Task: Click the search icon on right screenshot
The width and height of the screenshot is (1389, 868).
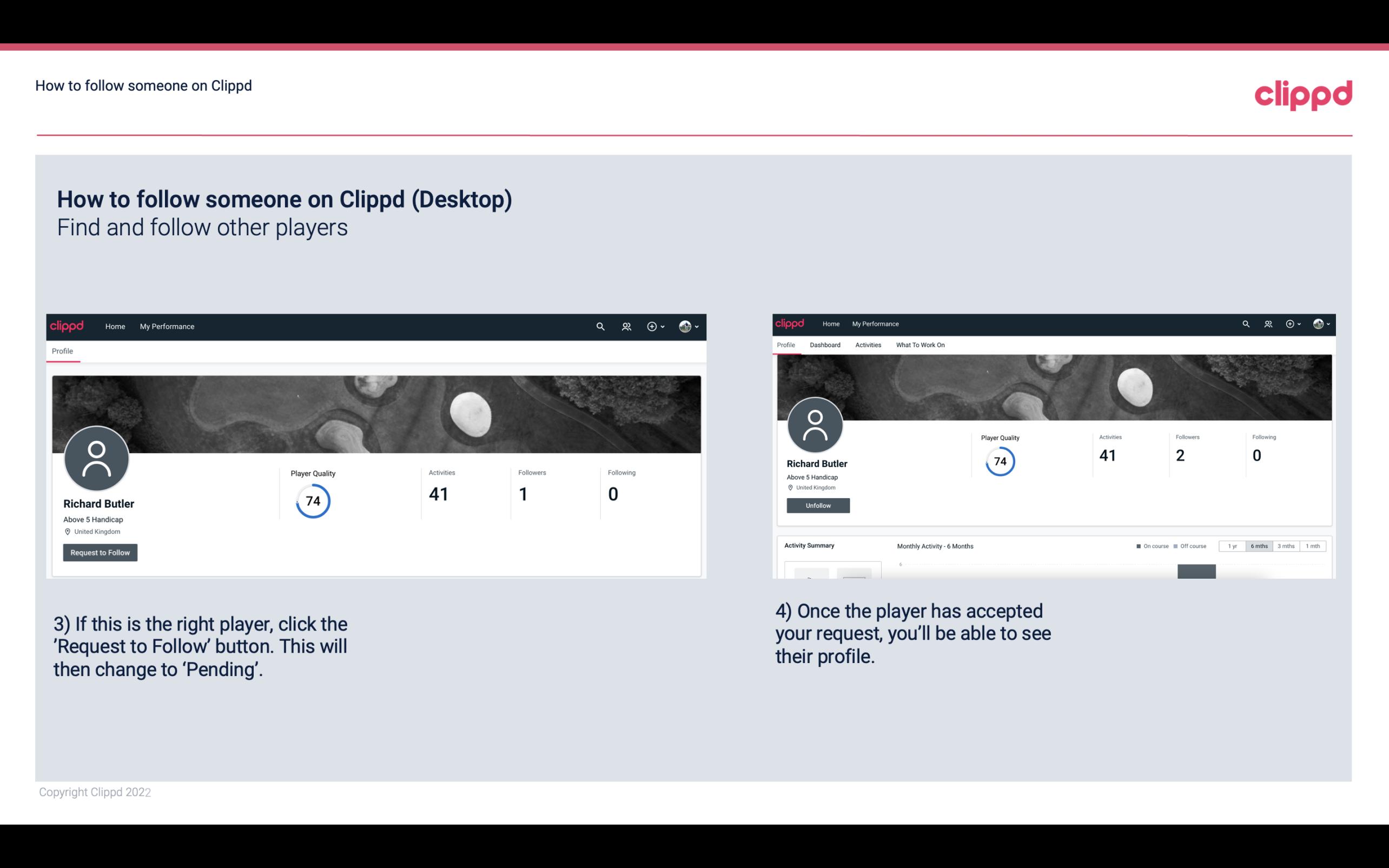Action: (x=1246, y=323)
